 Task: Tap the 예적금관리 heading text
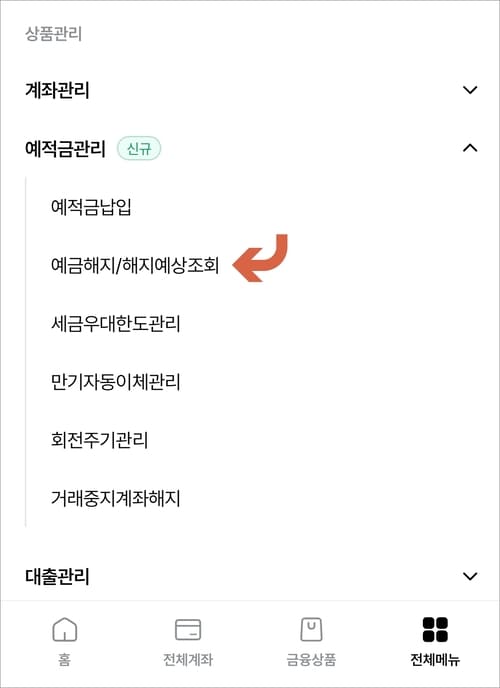65,149
